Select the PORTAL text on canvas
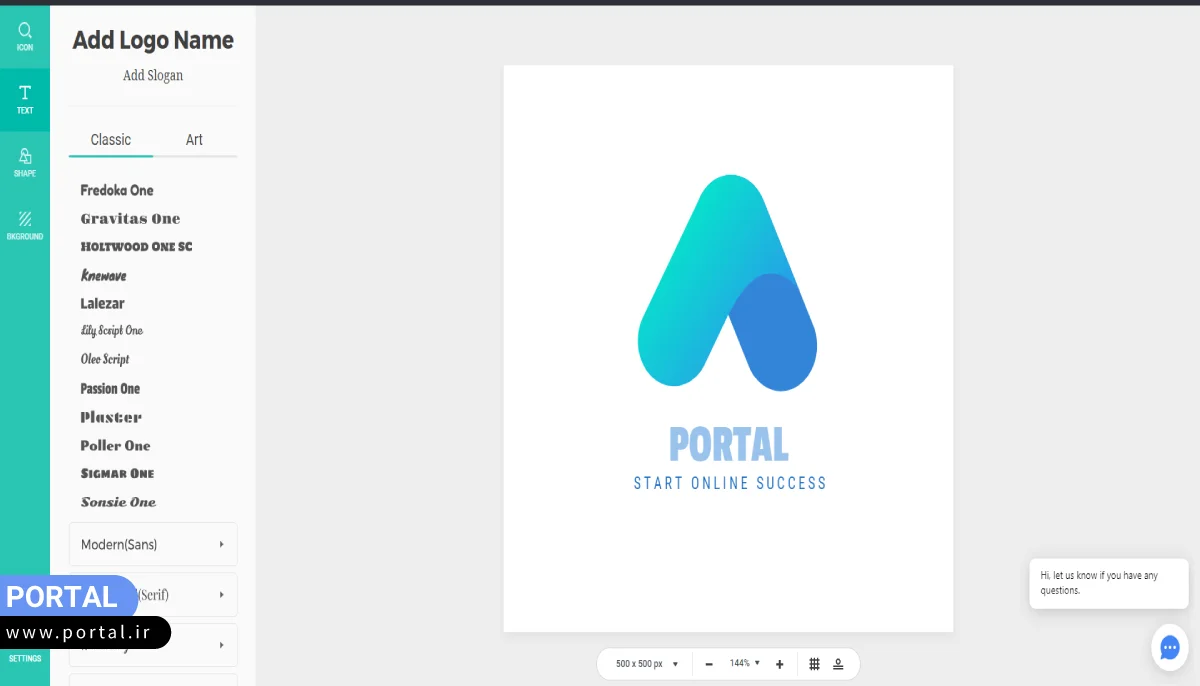The width and height of the screenshot is (1200, 686). tap(729, 445)
